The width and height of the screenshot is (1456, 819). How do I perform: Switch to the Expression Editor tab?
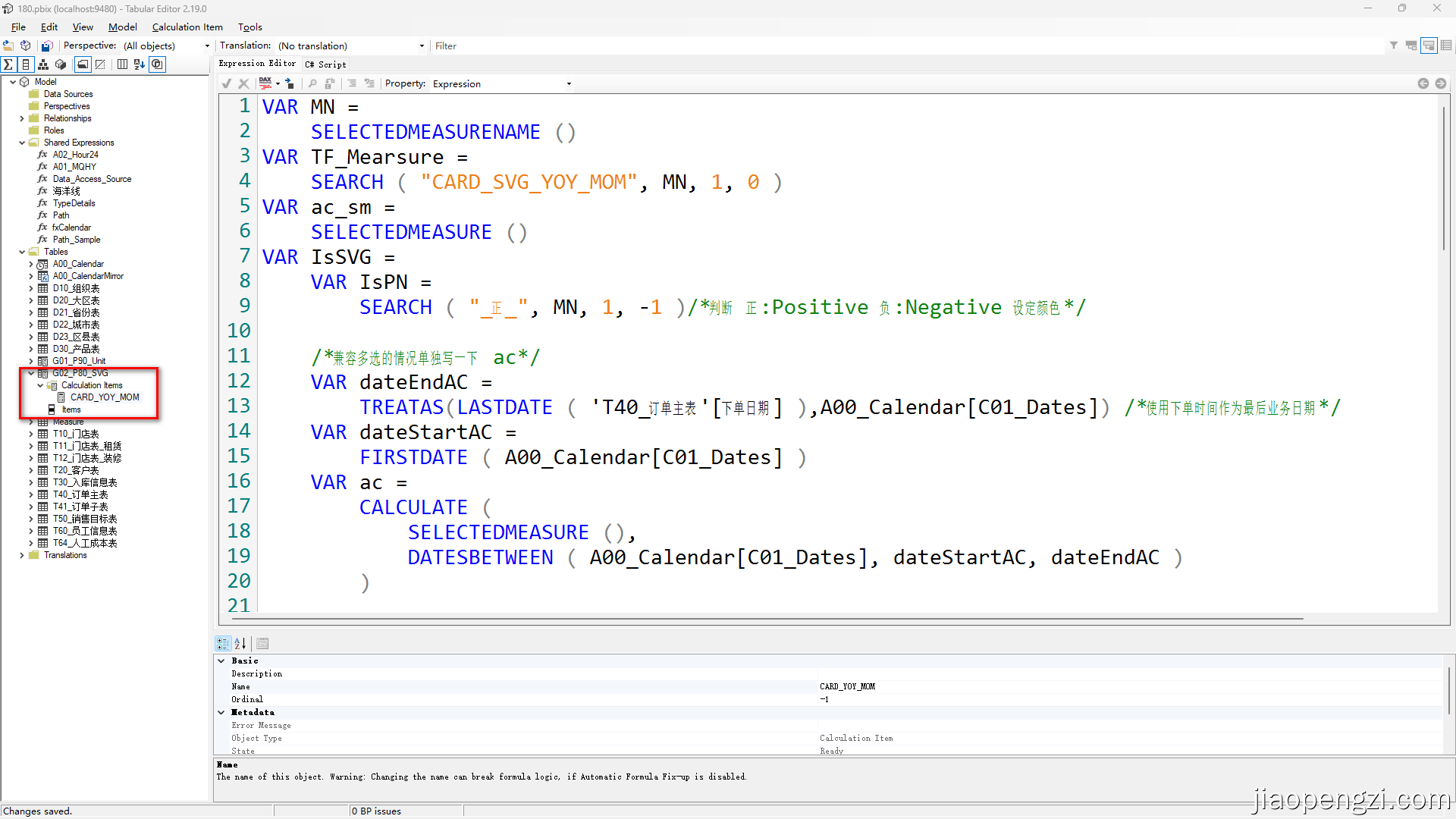coord(257,64)
